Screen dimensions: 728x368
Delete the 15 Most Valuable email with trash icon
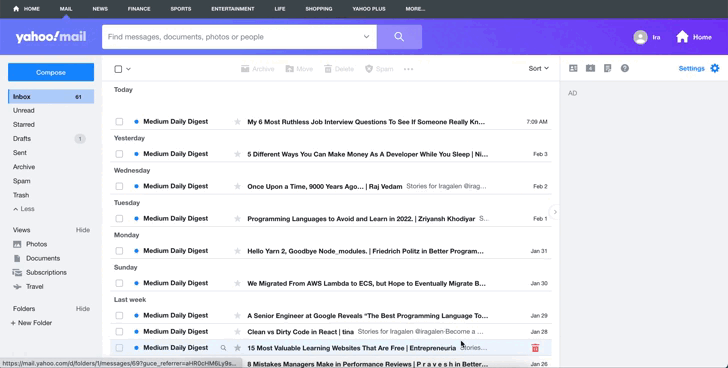click(535, 348)
